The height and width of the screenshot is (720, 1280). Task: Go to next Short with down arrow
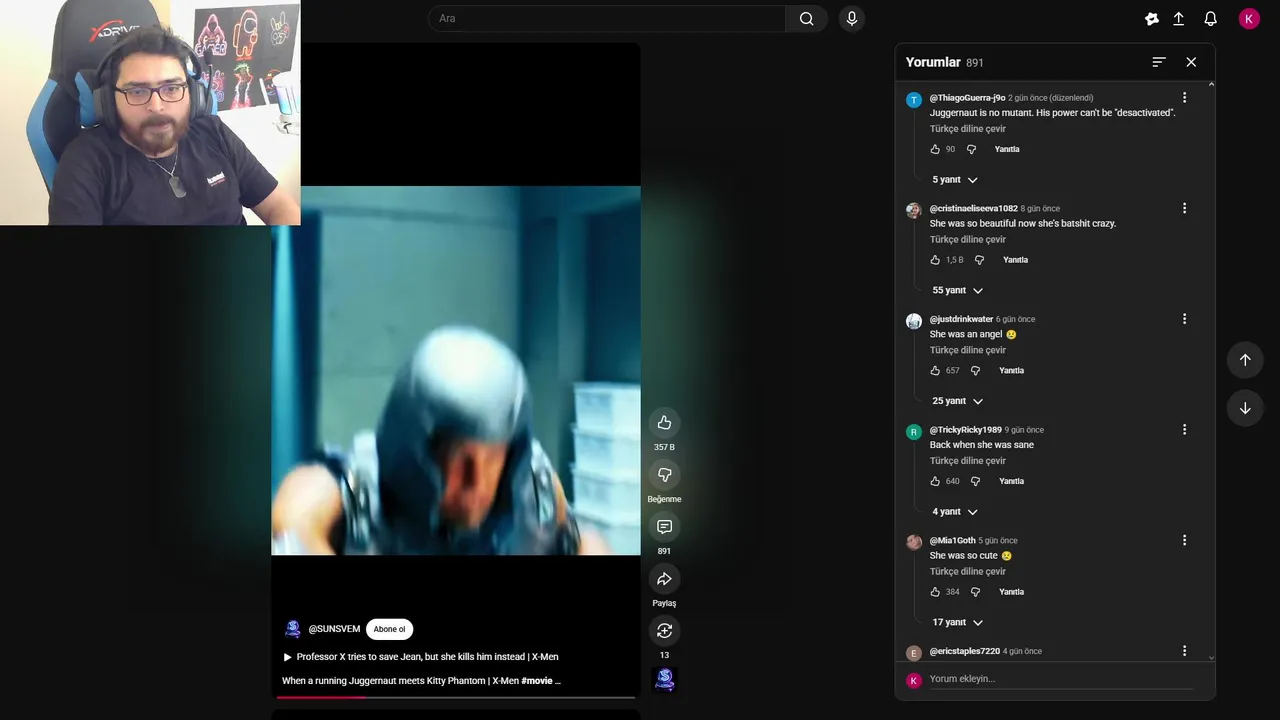click(1245, 408)
